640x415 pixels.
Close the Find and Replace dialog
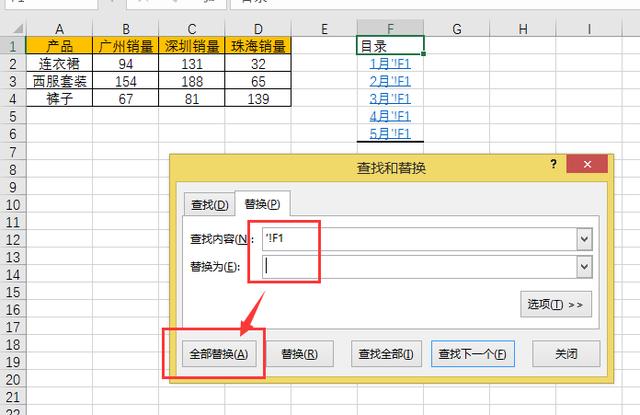tap(587, 164)
